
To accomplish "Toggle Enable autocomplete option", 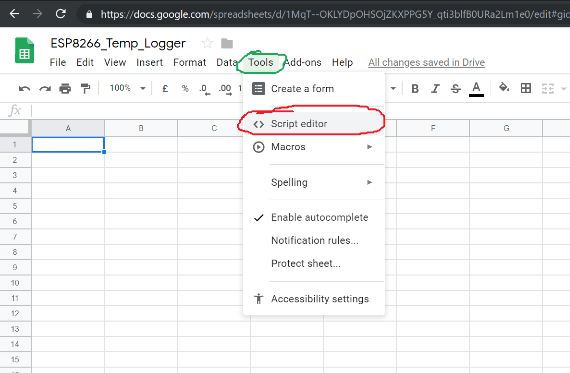I will pos(314,217).
